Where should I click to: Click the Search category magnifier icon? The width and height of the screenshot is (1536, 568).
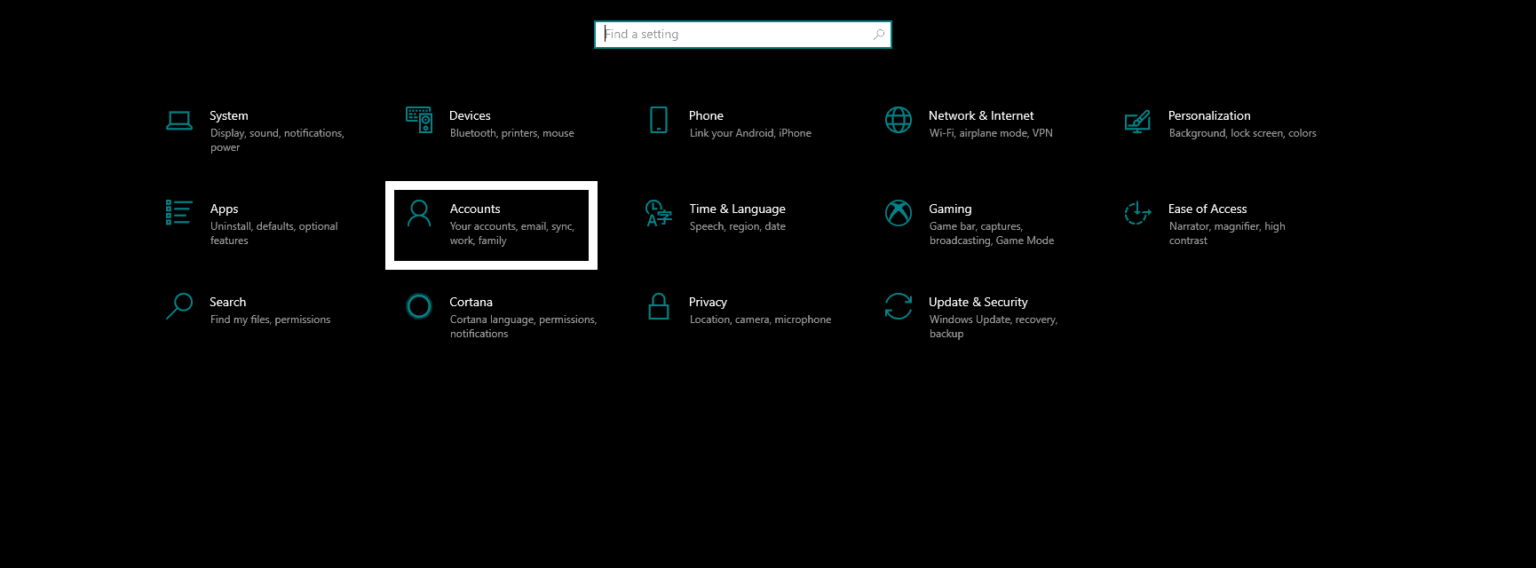point(179,306)
